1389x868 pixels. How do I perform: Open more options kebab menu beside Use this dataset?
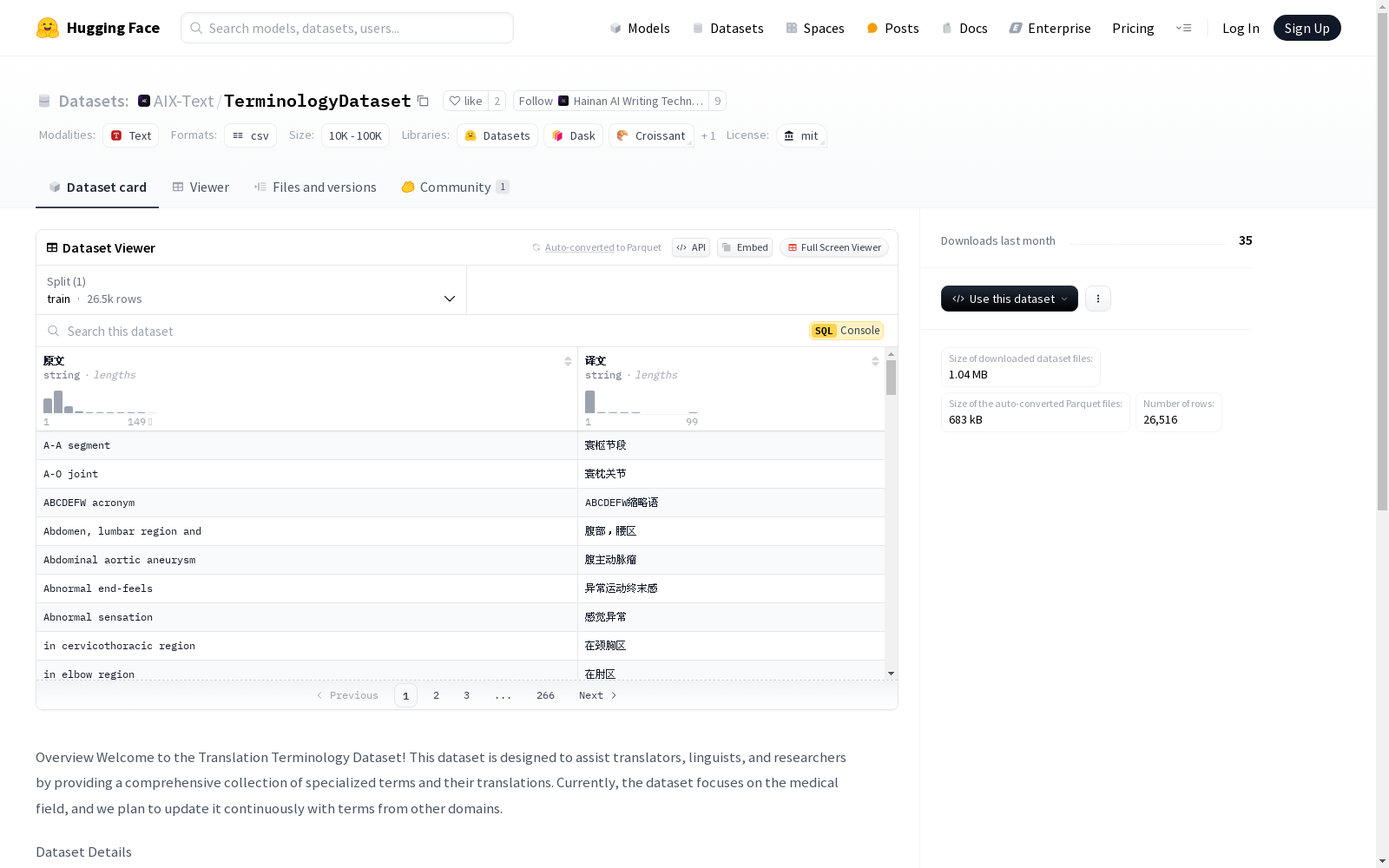tap(1098, 299)
